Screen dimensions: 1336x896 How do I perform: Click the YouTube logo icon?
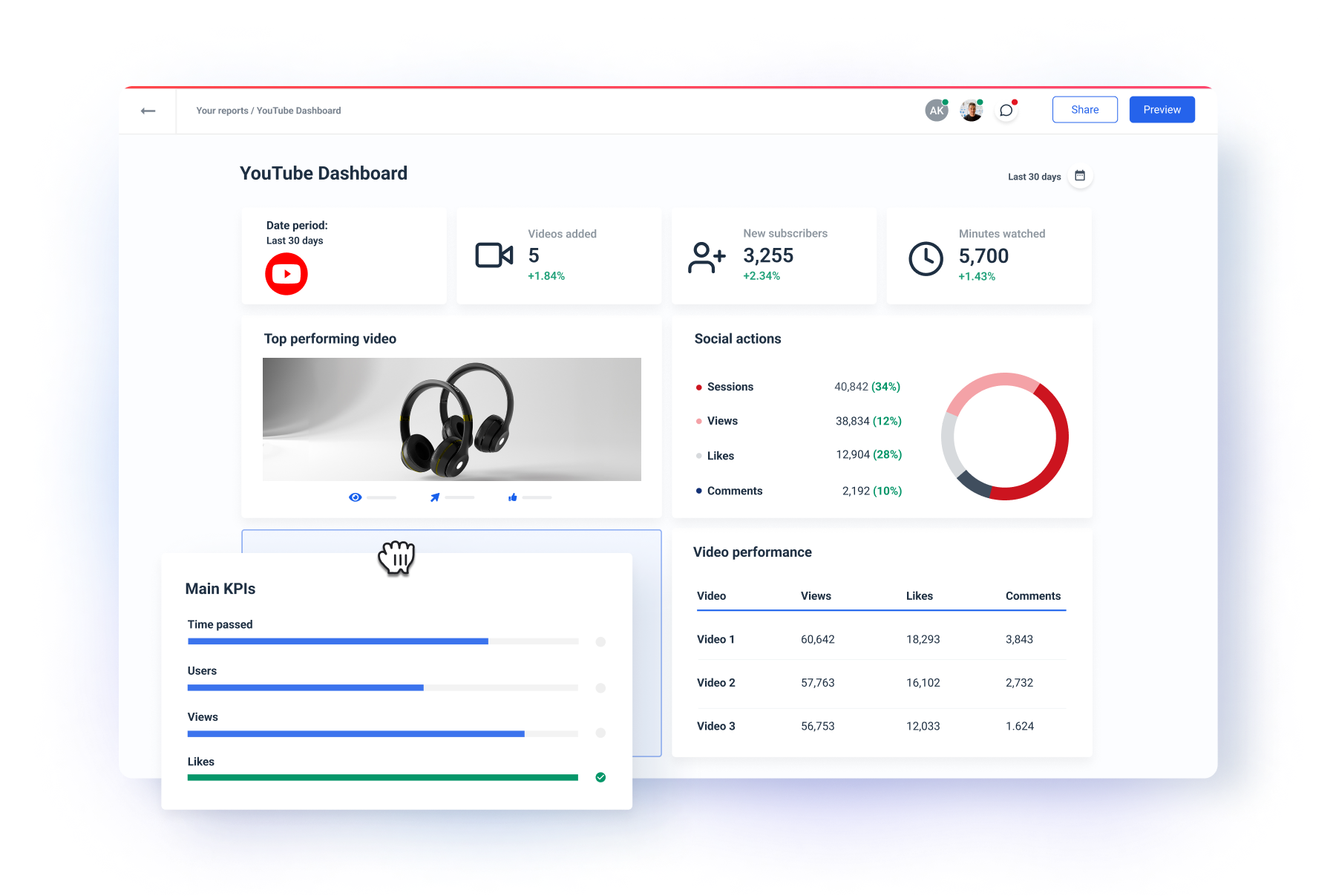pos(286,274)
